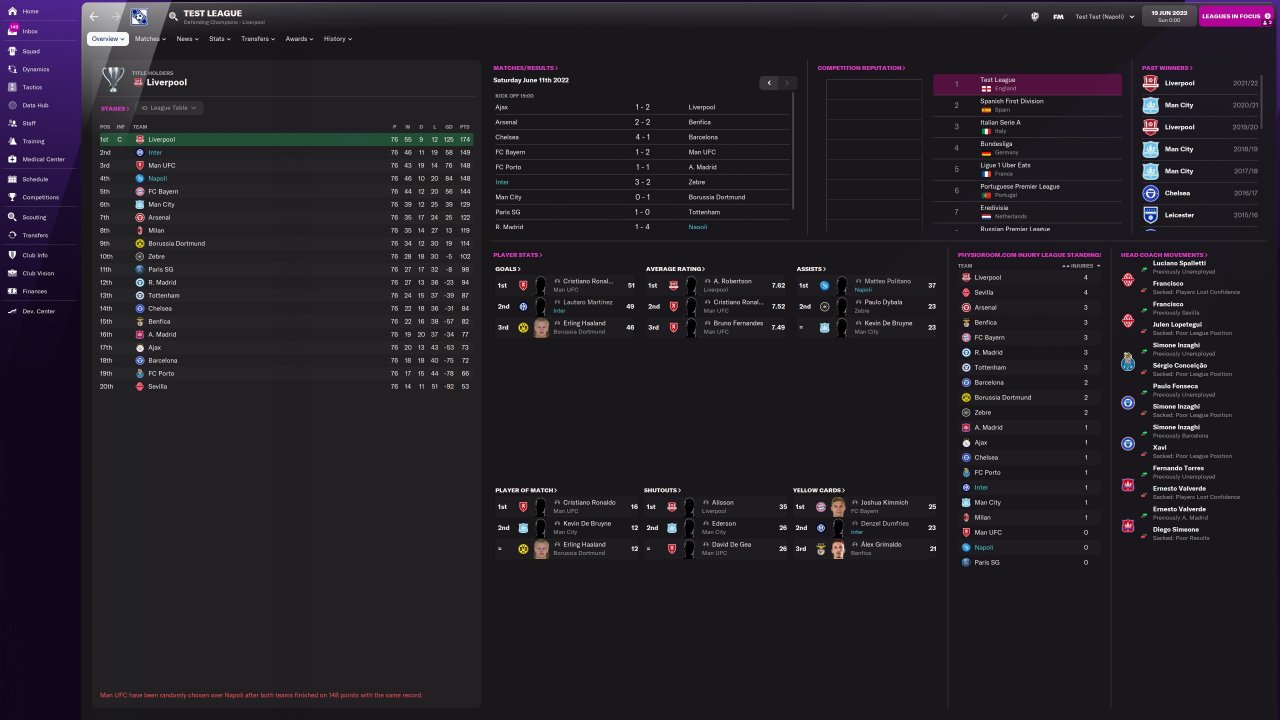The height and width of the screenshot is (720, 1280).
Task: Click the Liverpool title holders crest
Action: (x=138, y=82)
